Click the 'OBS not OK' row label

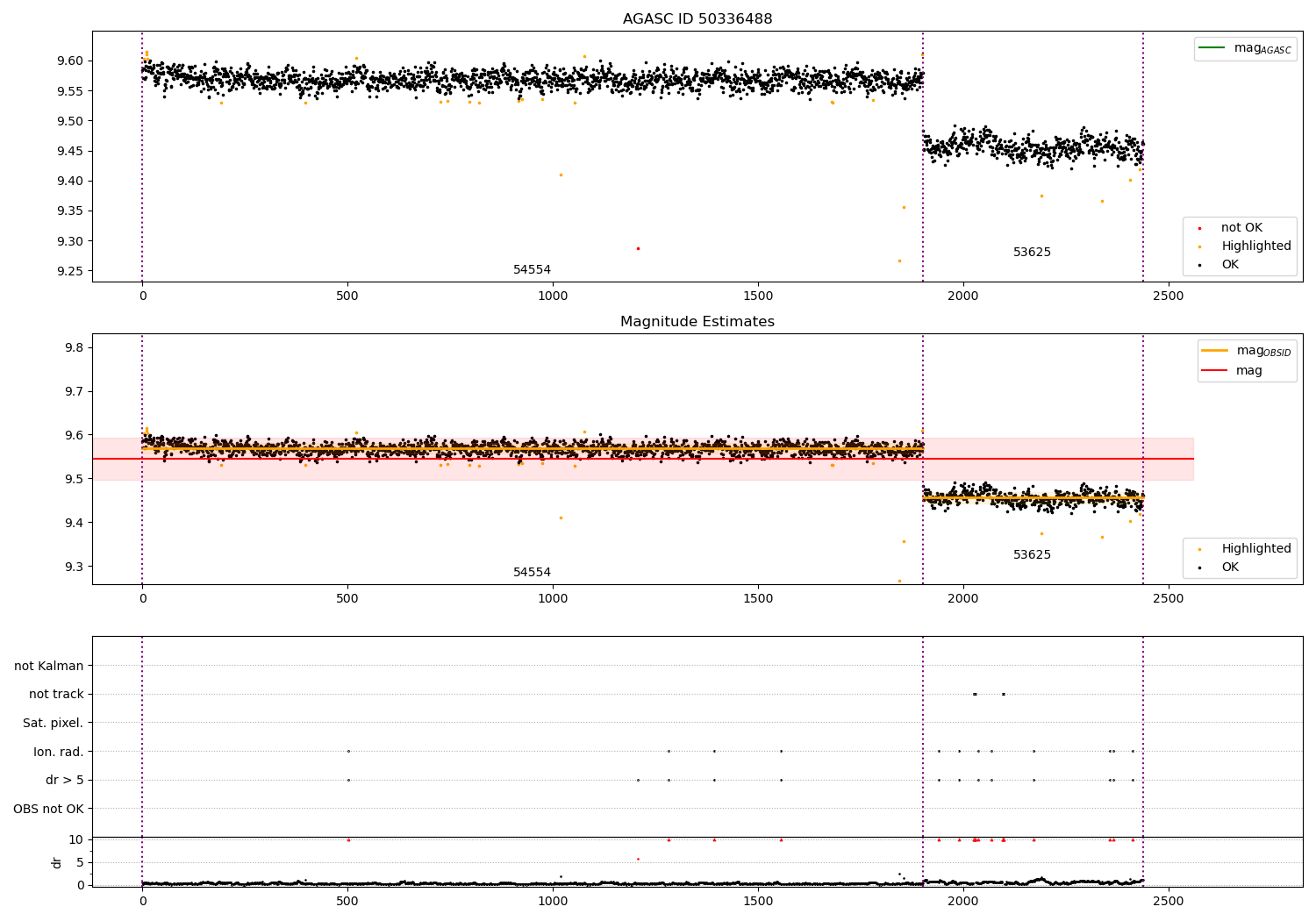[48, 810]
